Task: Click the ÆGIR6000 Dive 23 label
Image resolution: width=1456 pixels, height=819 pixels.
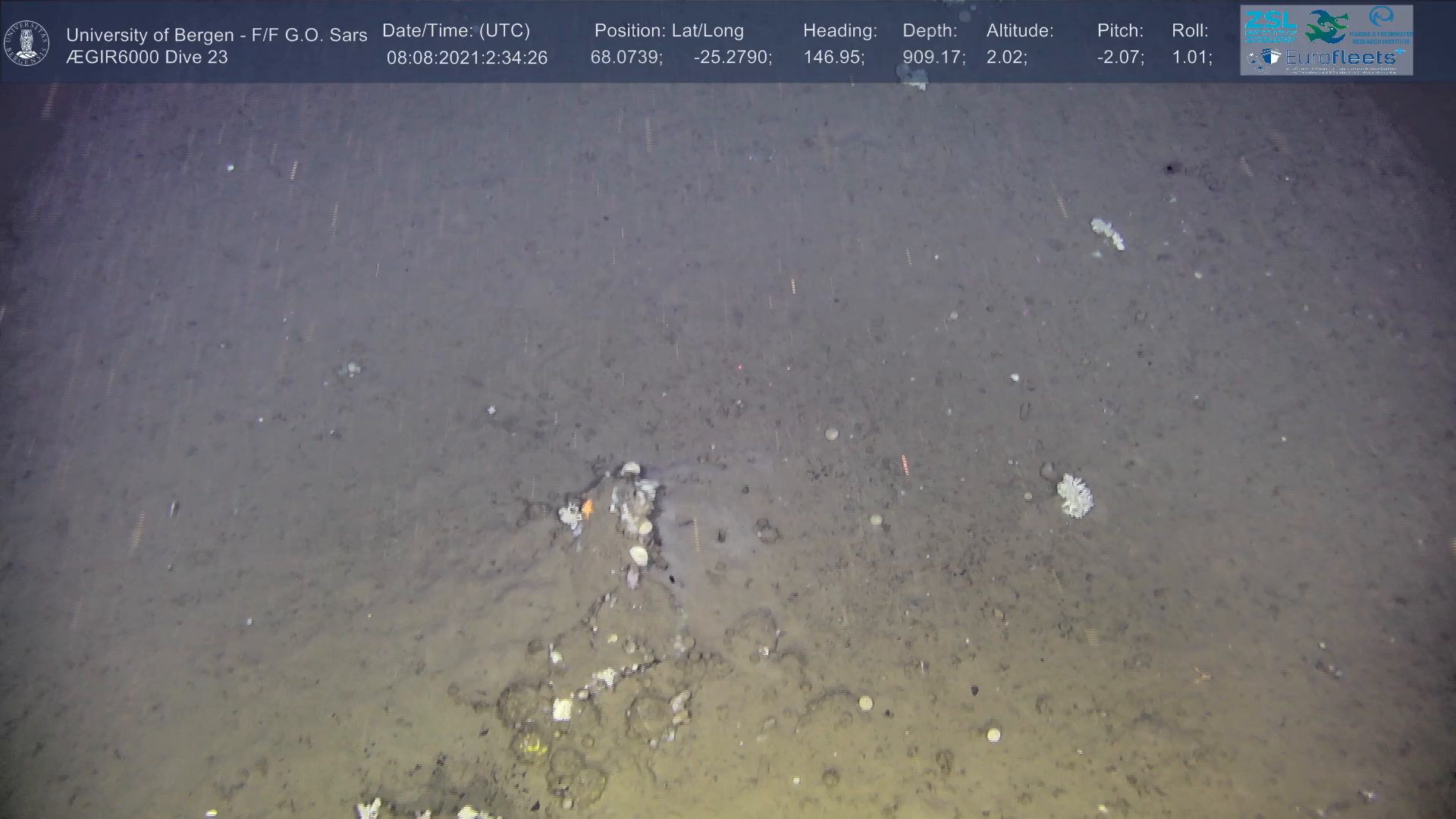Action: pyautogui.click(x=147, y=58)
